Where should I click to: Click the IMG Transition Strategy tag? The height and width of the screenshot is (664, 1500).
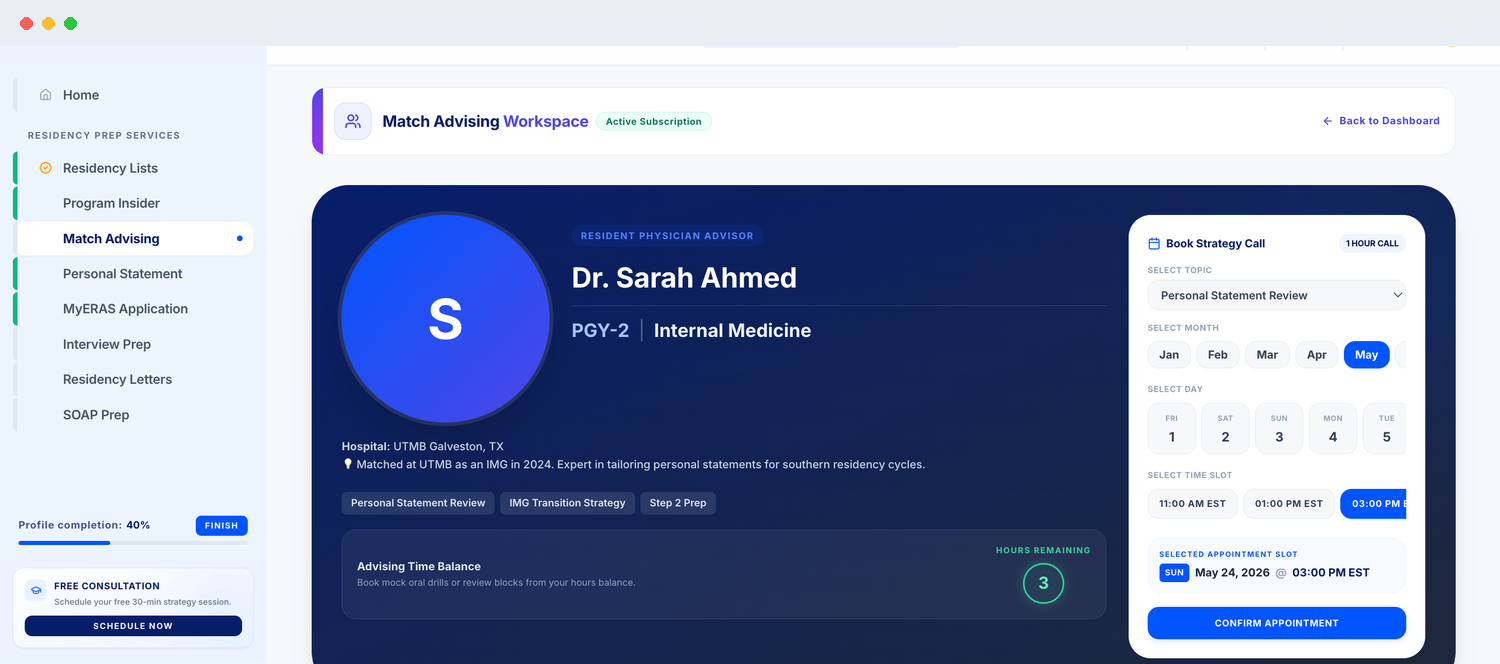pos(567,503)
